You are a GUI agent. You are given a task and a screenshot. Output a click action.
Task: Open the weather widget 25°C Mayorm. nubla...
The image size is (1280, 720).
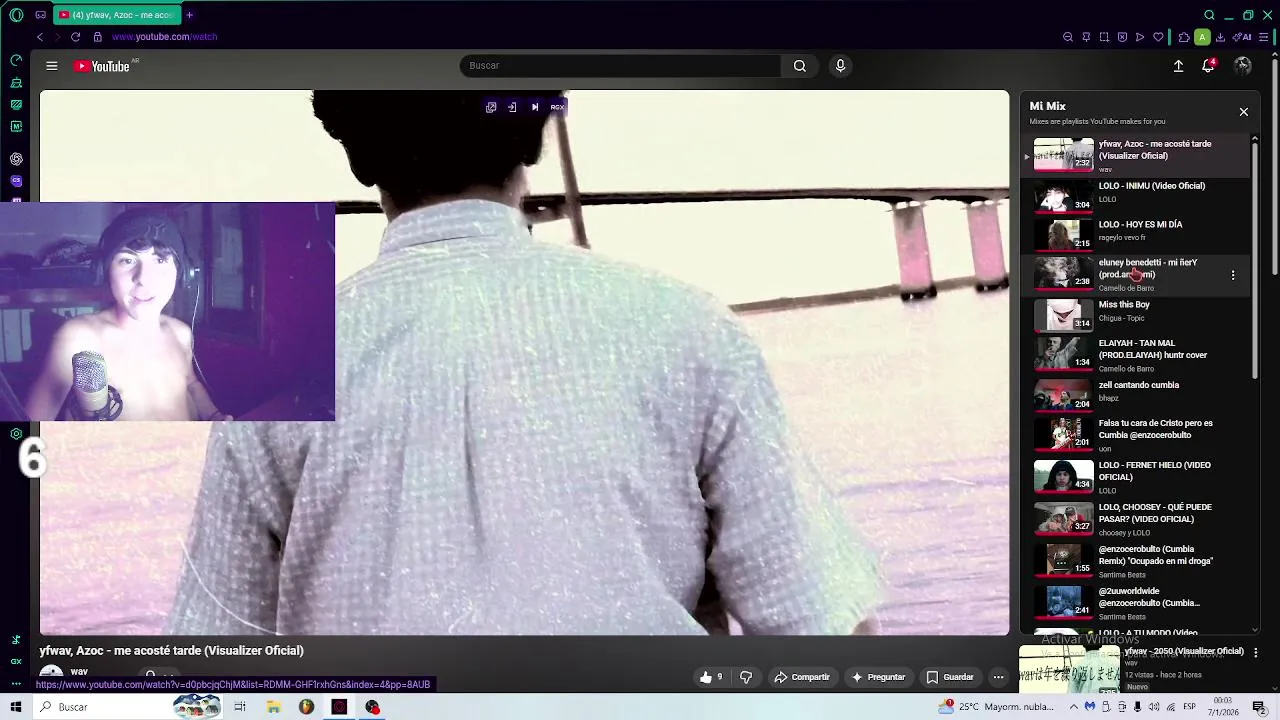(996, 707)
